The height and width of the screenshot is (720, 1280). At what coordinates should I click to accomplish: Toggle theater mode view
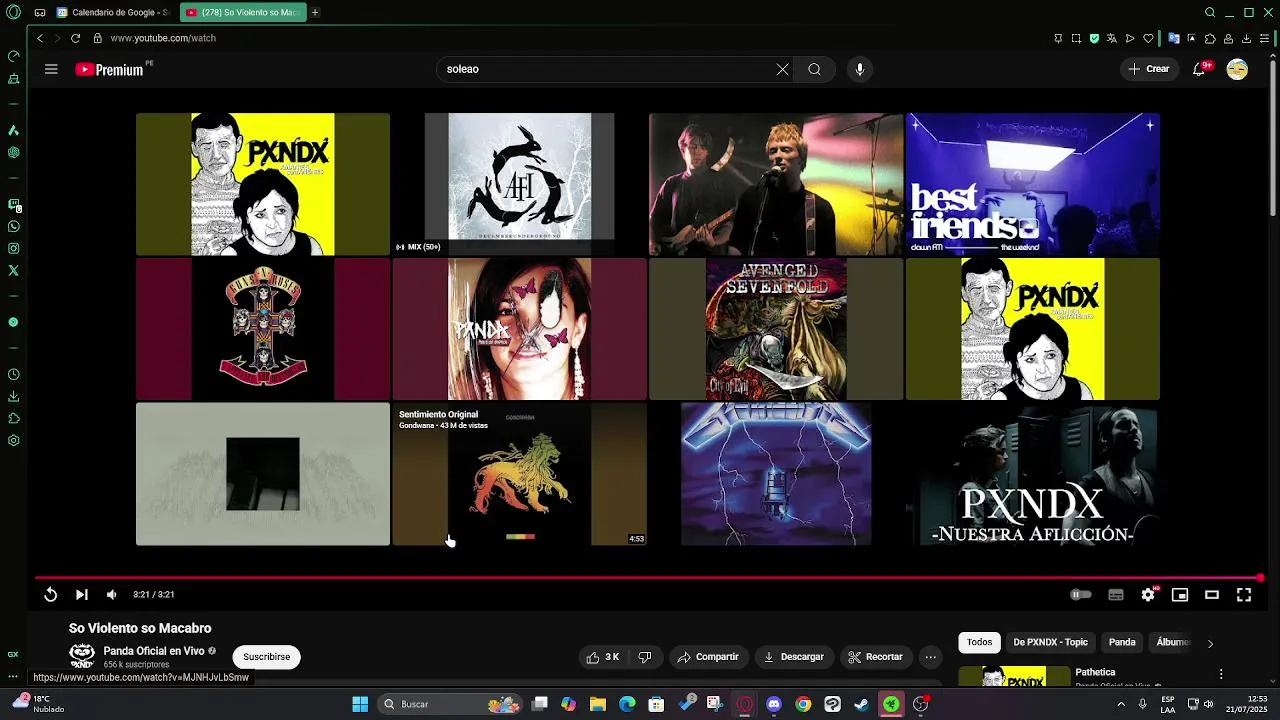pyautogui.click(x=1212, y=595)
